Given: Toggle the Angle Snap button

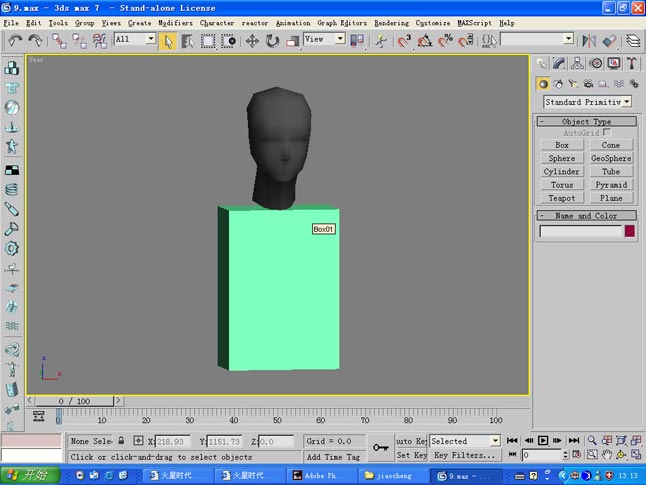Looking at the screenshot, I should pos(425,41).
